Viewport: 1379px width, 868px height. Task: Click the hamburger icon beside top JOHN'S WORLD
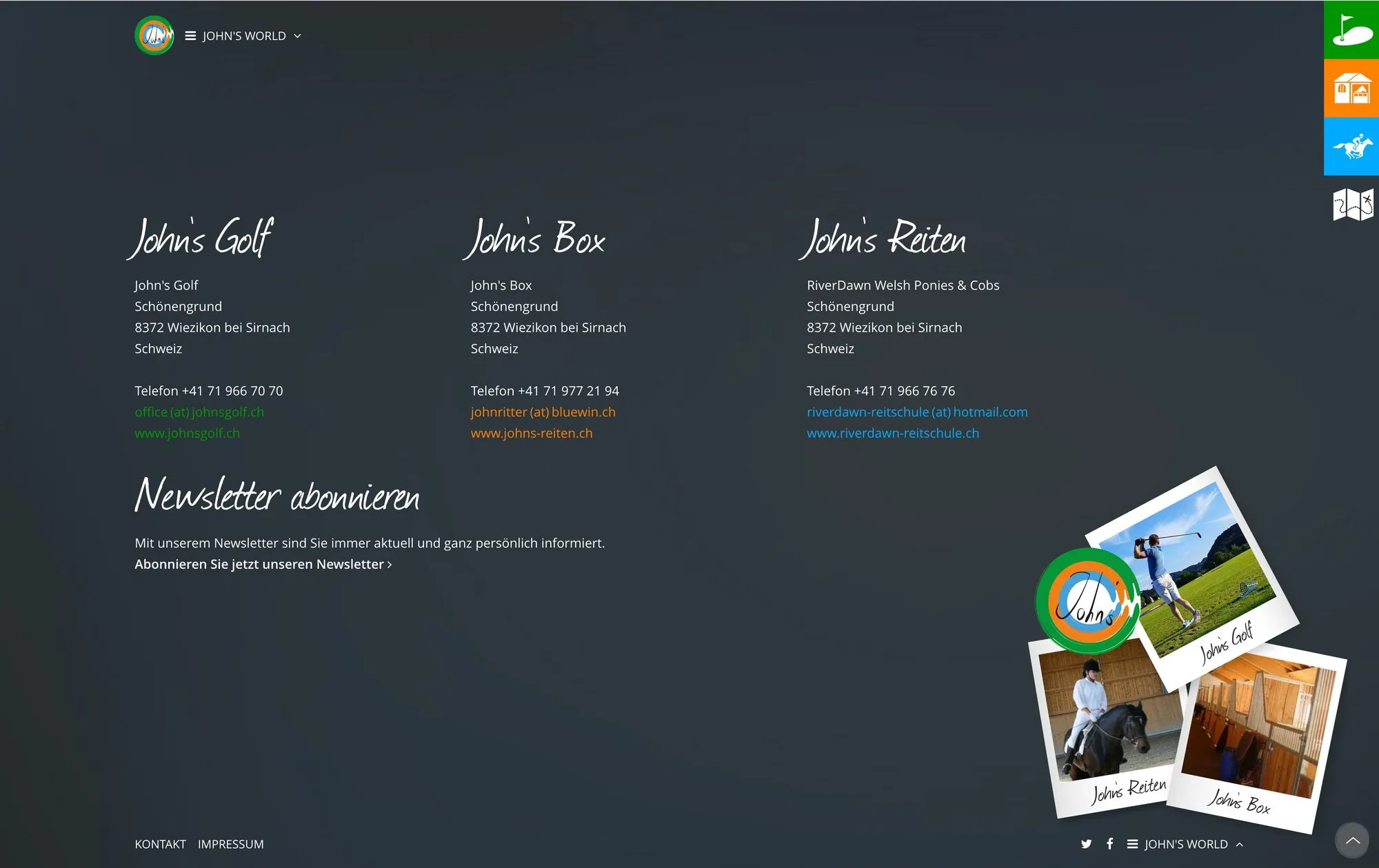tap(190, 36)
